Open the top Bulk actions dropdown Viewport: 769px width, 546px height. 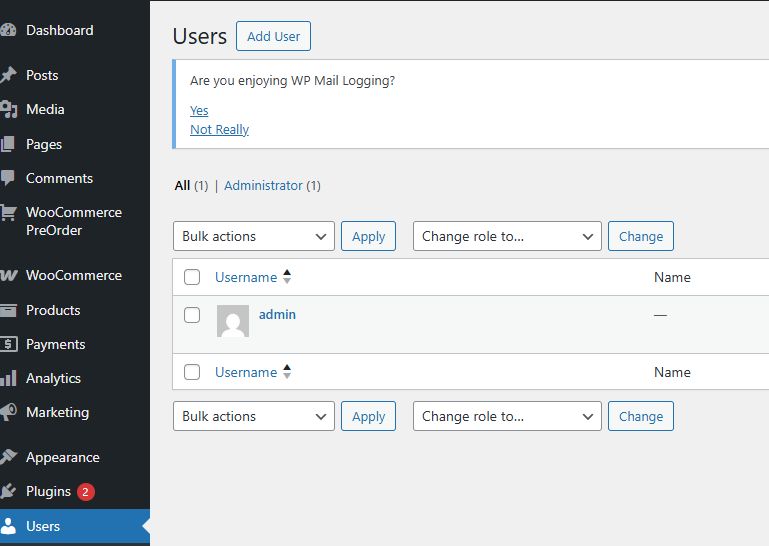pos(254,236)
